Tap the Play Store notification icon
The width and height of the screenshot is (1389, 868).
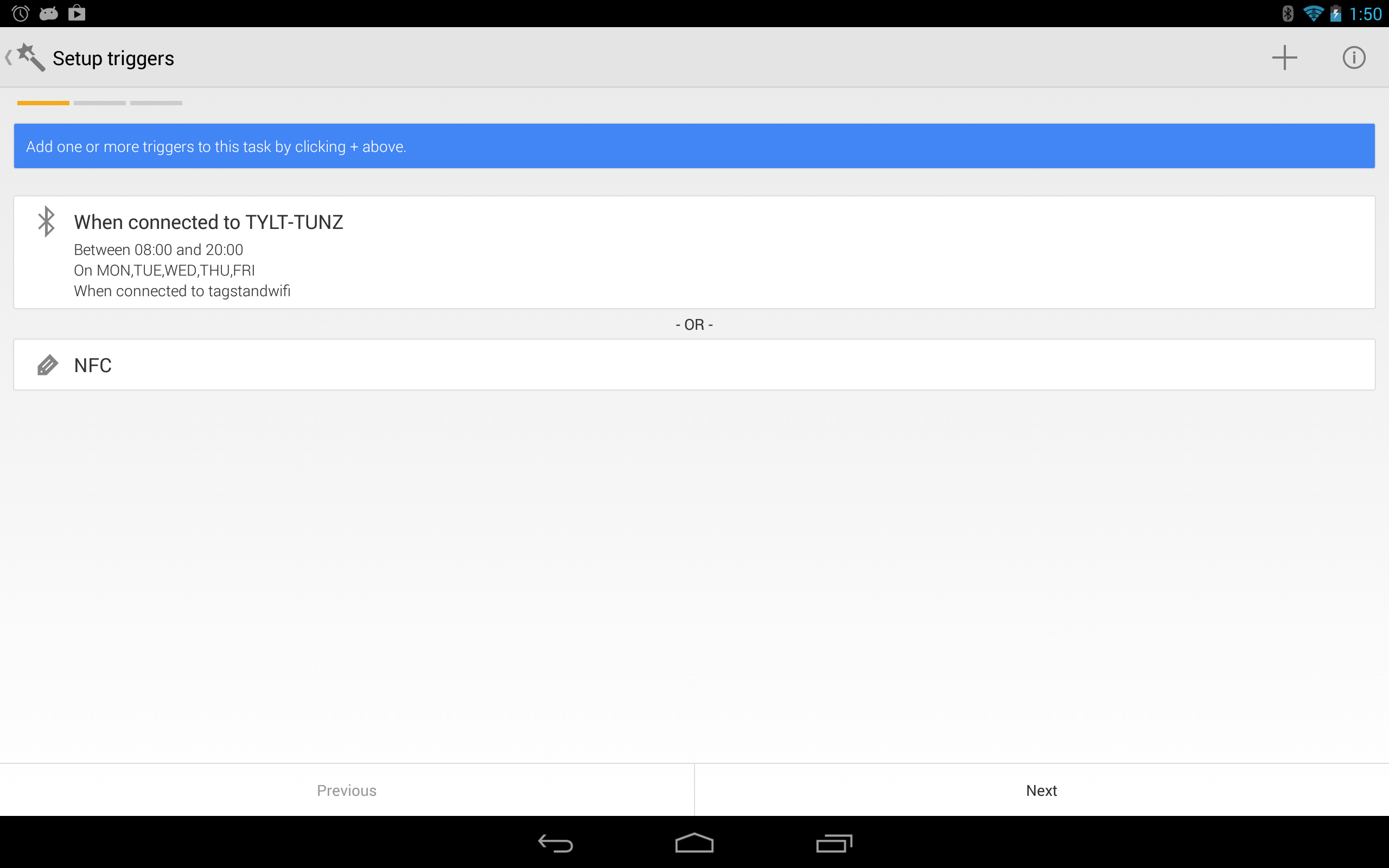(x=77, y=13)
